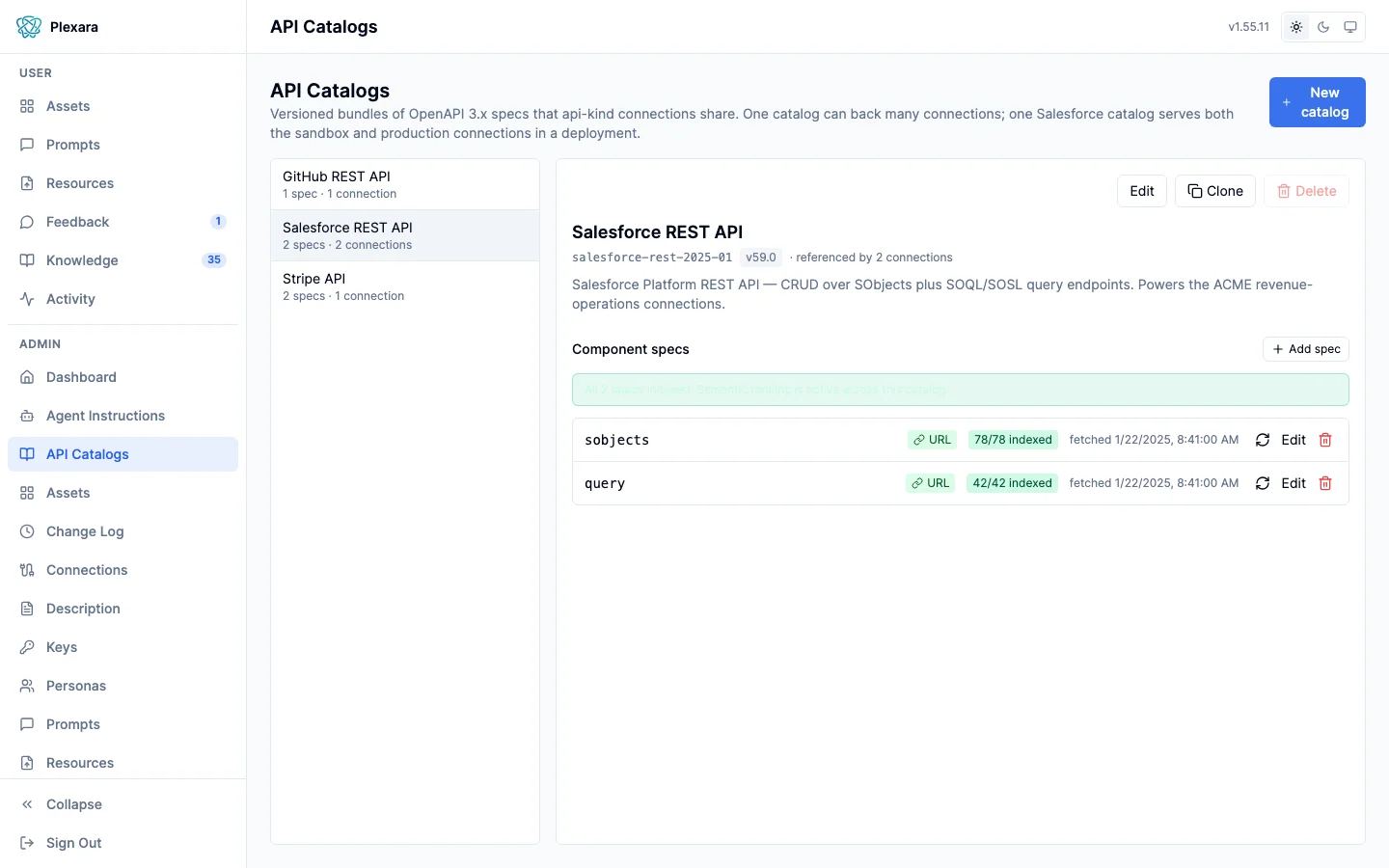Clone the Salesforce catalog
The image size is (1389, 868).
click(x=1215, y=191)
